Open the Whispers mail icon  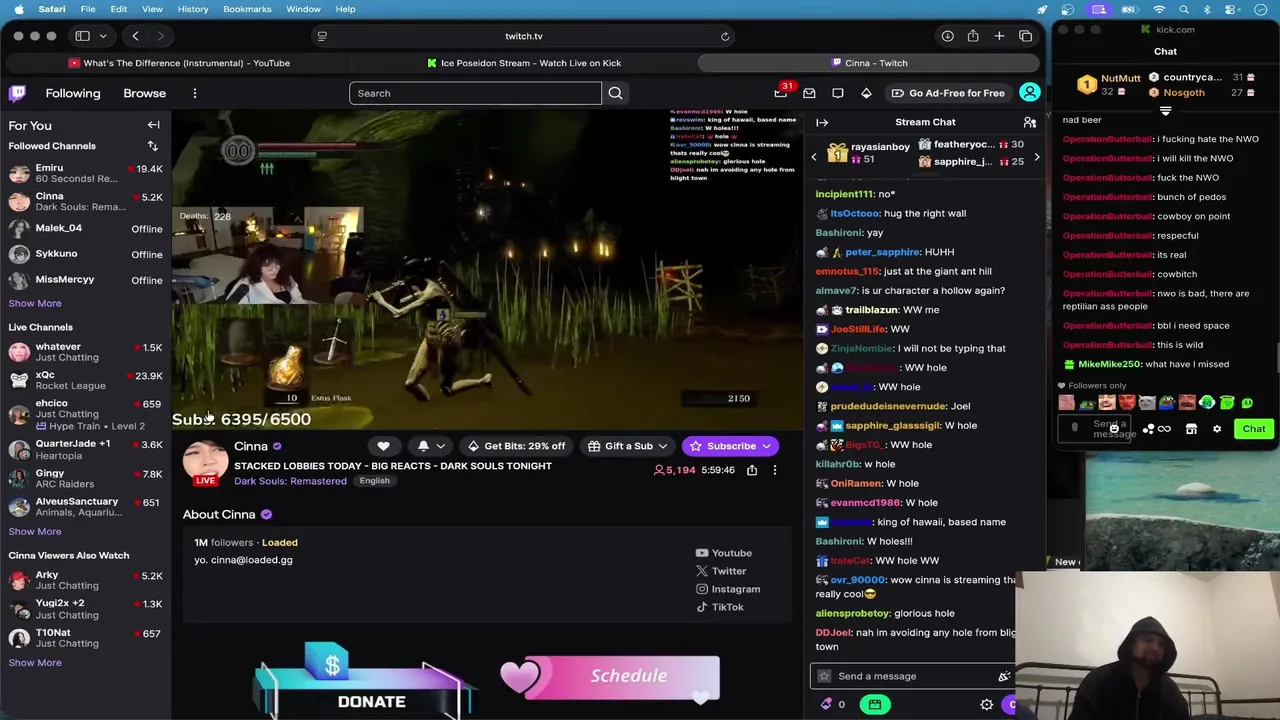(x=809, y=93)
